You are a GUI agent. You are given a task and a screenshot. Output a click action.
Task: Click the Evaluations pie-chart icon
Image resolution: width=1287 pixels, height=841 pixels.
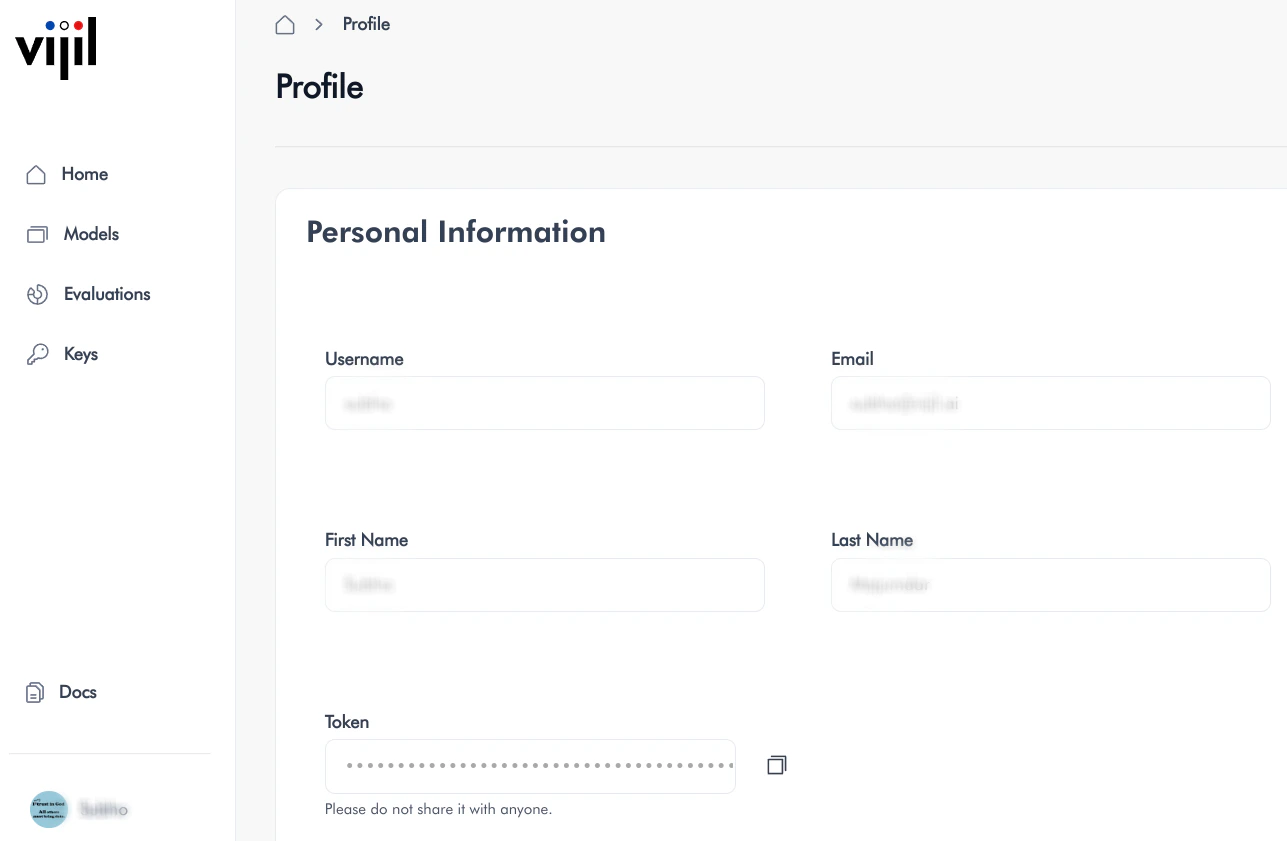point(37,294)
